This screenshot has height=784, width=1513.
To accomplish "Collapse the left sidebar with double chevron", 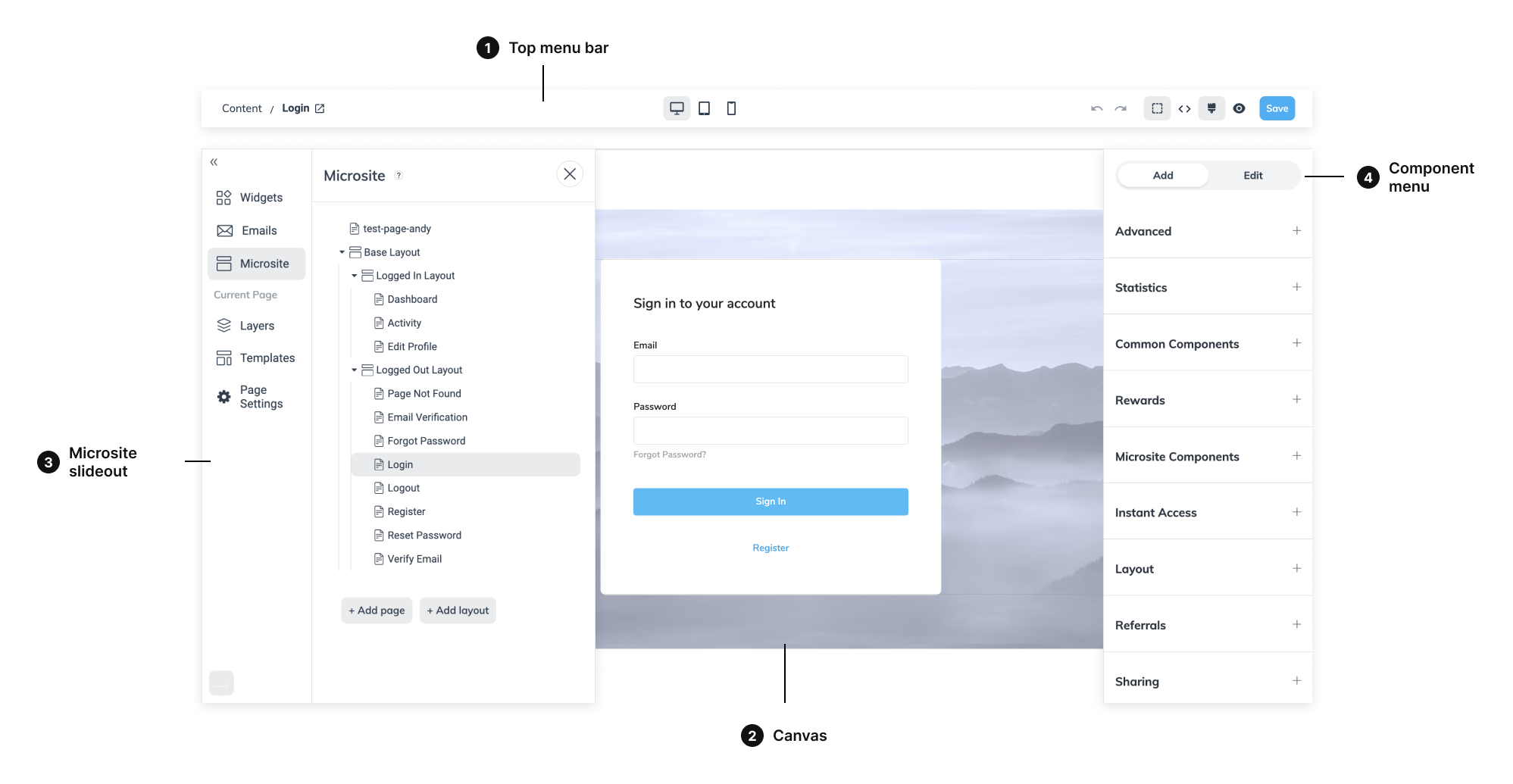I will pyautogui.click(x=214, y=161).
